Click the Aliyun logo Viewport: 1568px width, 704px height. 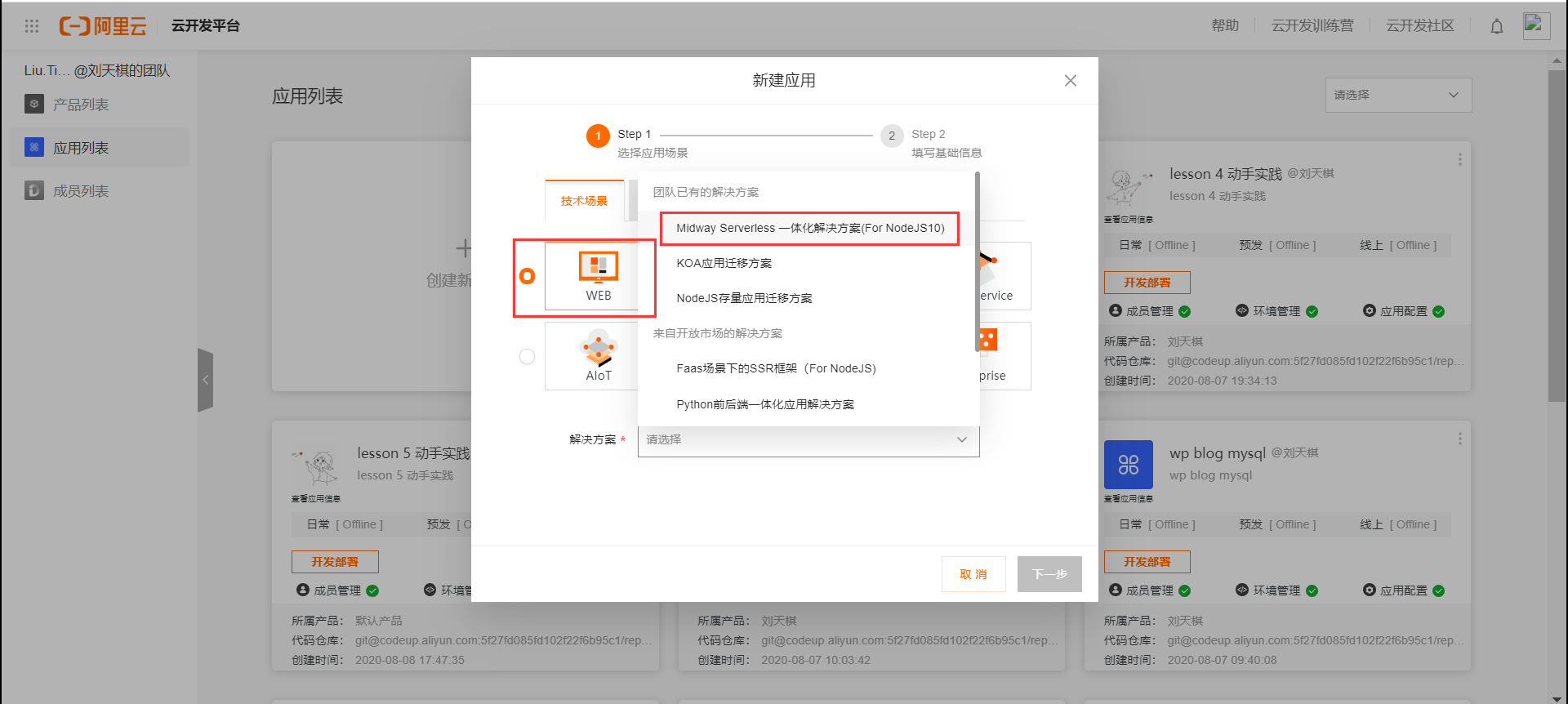103,26
